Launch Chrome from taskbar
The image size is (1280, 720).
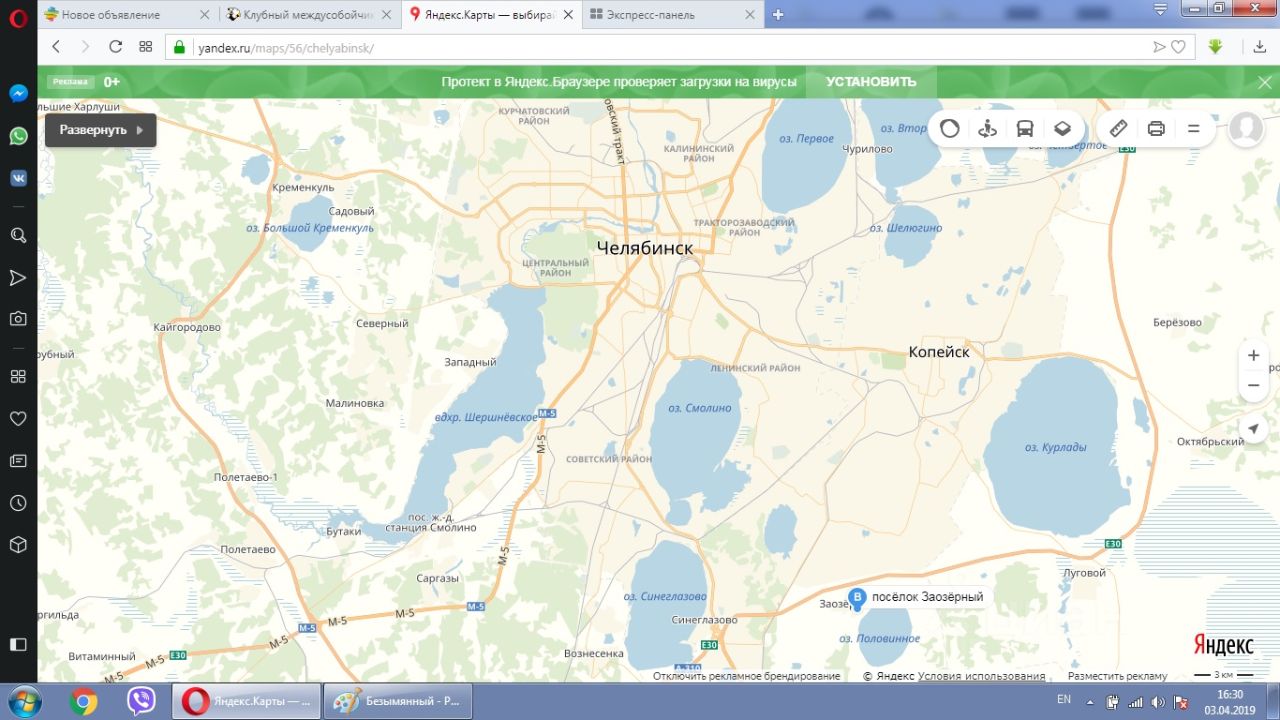coord(84,702)
